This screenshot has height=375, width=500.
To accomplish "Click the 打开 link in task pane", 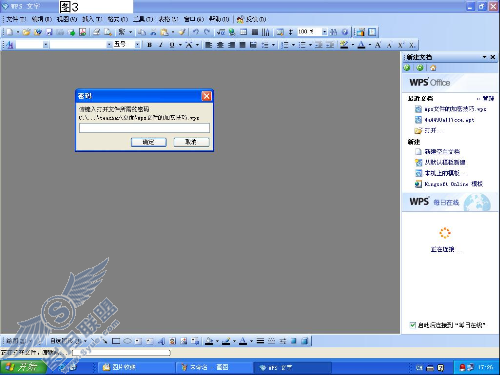I will point(431,130).
